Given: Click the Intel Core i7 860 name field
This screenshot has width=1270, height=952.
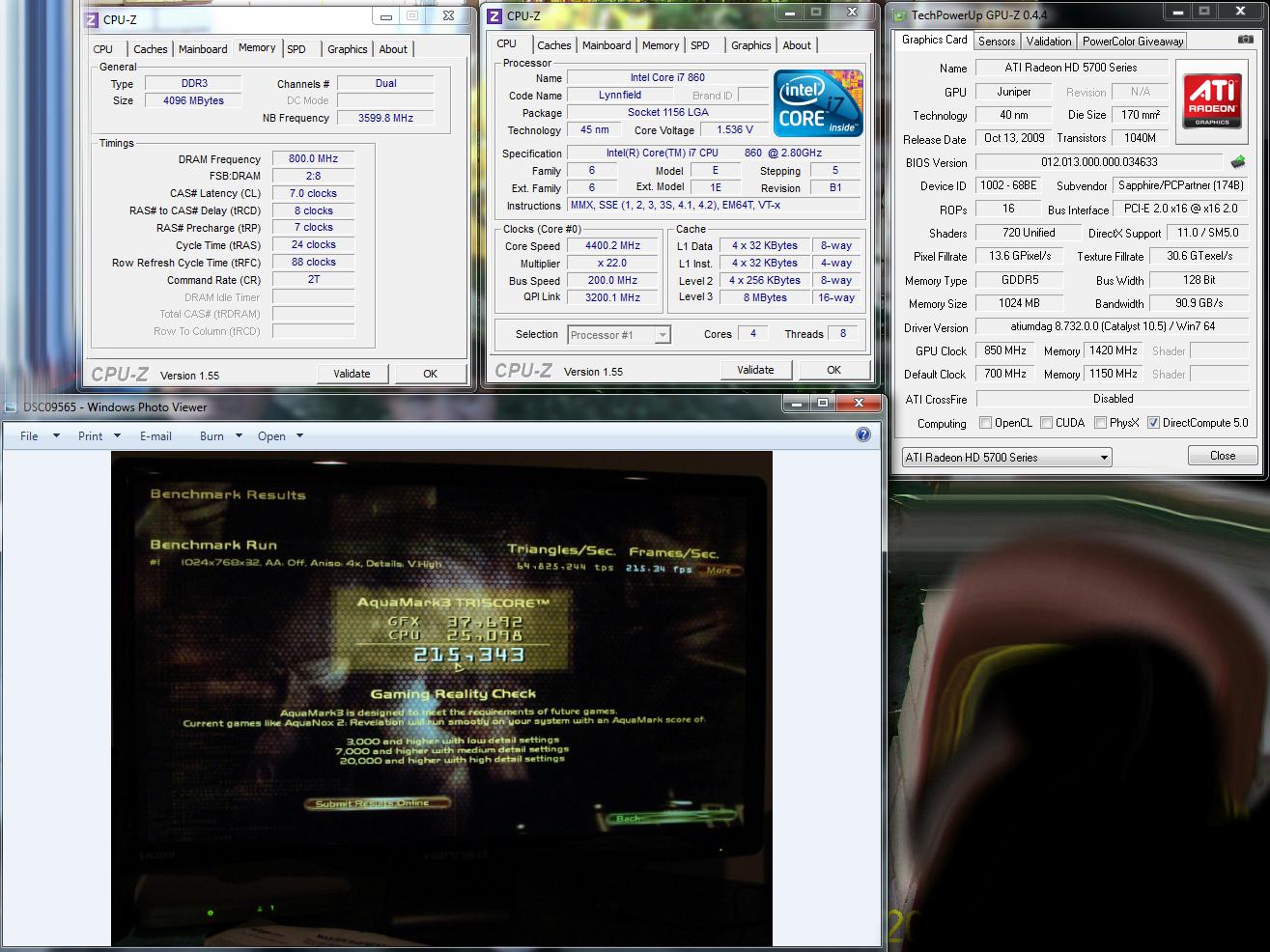Looking at the screenshot, I should point(667,77).
